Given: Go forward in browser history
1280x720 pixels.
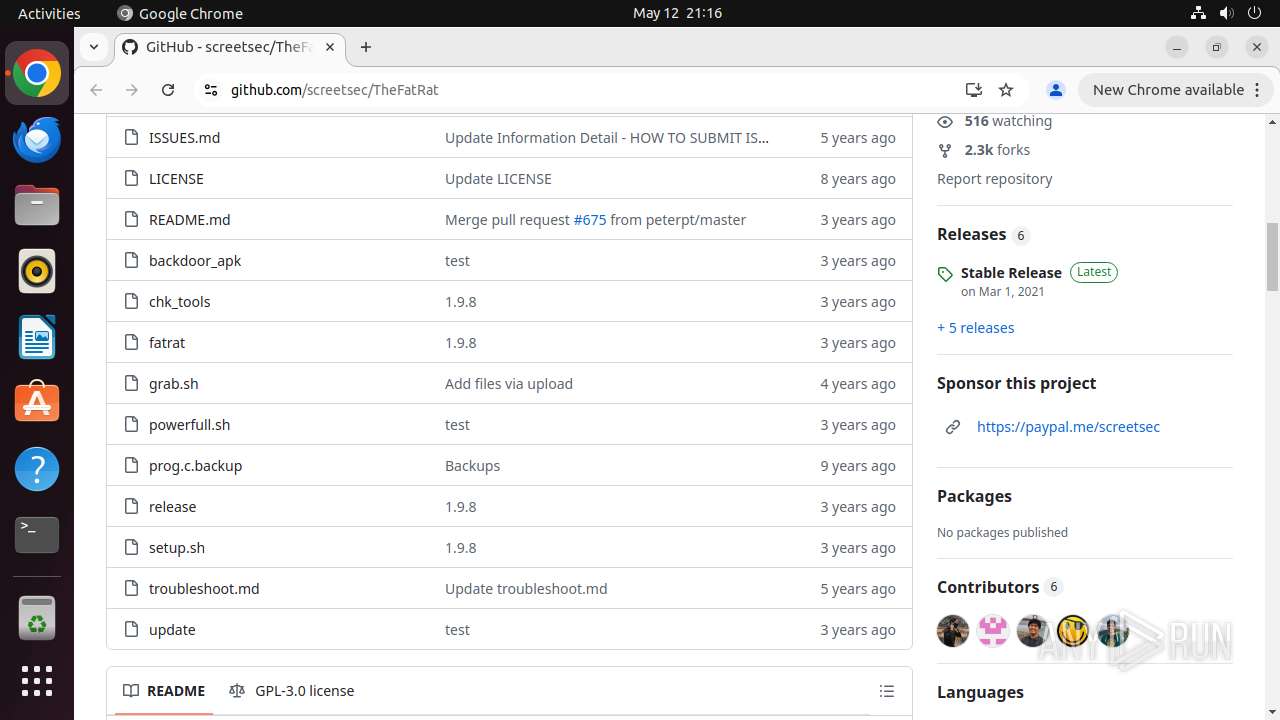Looking at the screenshot, I should pyautogui.click(x=132, y=90).
